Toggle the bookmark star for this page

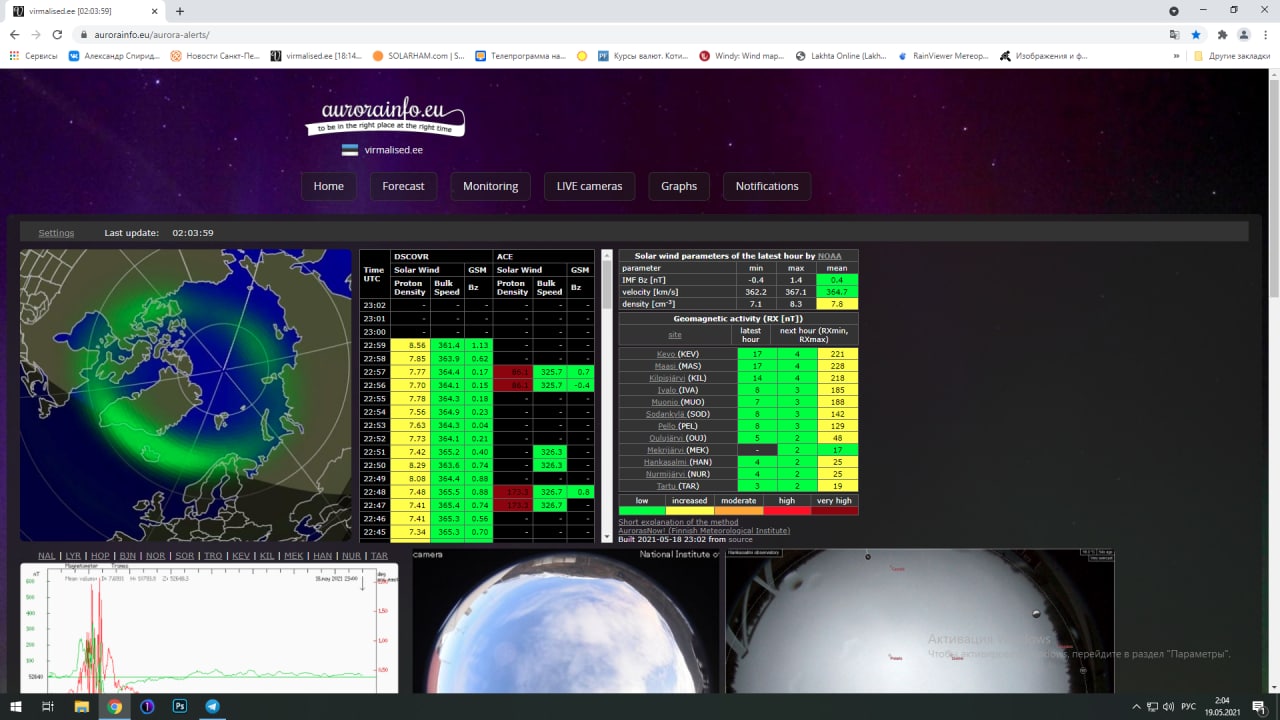pyautogui.click(x=1196, y=34)
